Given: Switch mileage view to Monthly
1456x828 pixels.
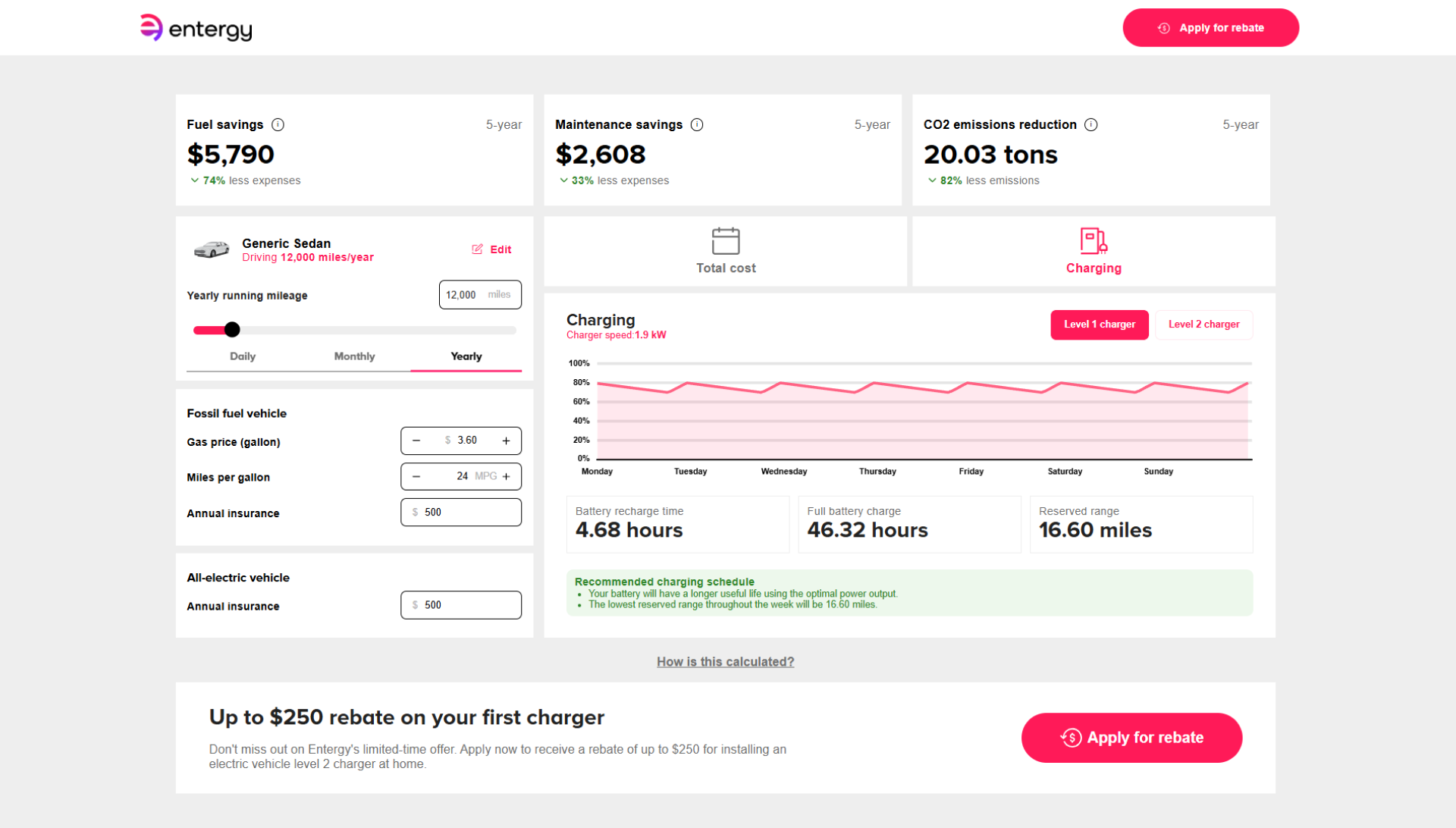Looking at the screenshot, I should (354, 356).
